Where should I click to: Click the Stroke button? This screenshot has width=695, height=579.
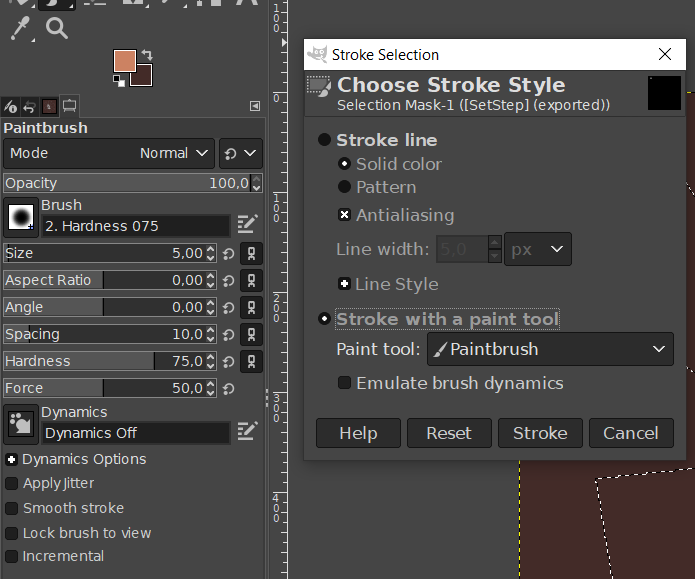click(x=540, y=433)
